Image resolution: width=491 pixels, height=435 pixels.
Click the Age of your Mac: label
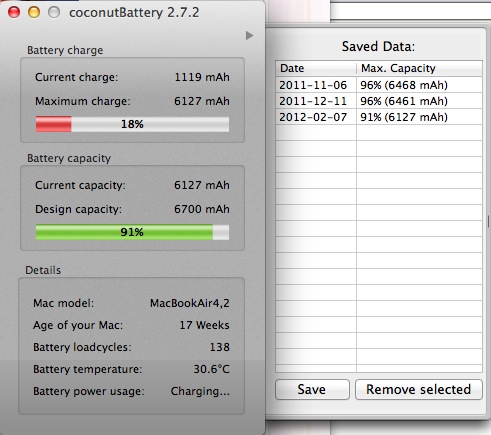click(x=78, y=325)
